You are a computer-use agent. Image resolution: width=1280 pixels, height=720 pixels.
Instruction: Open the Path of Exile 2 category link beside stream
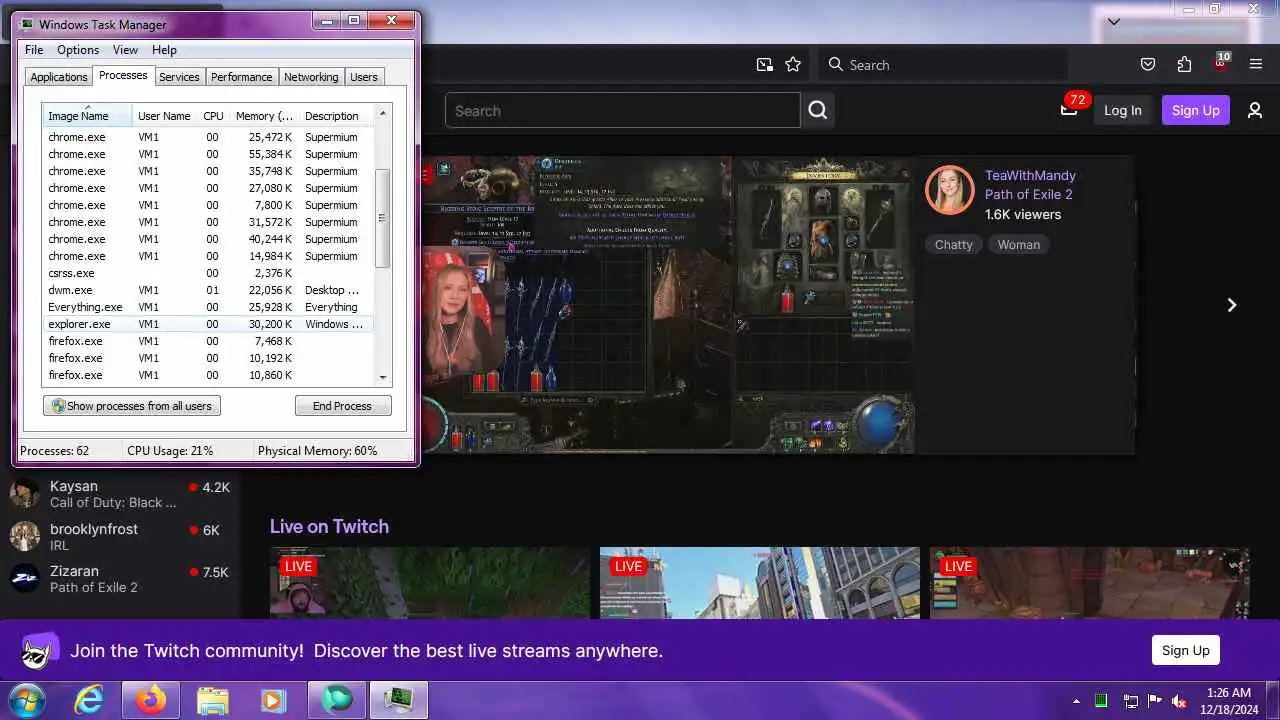pyautogui.click(x=1029, y=194)
